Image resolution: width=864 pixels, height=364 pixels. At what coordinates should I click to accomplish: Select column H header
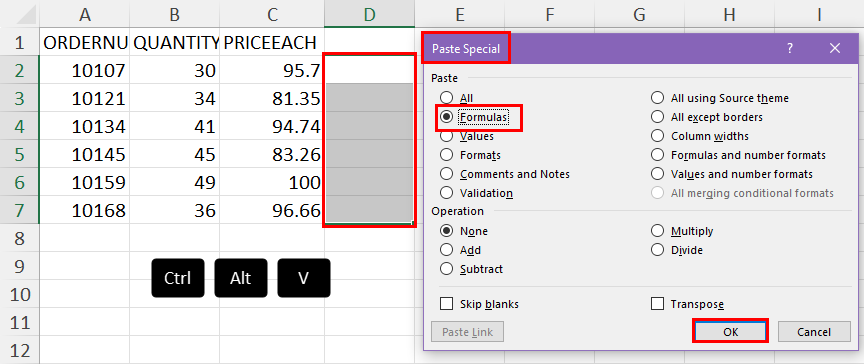pyautogui.click(x=729, y=15)
